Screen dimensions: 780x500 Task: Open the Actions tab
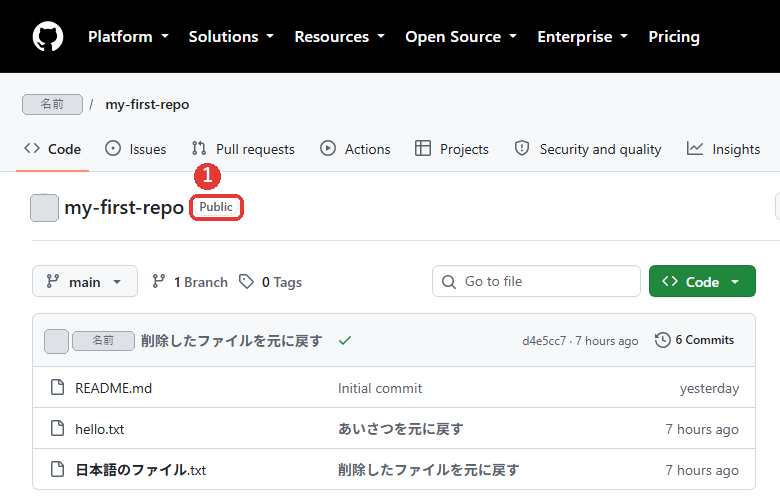click(355, 149)
